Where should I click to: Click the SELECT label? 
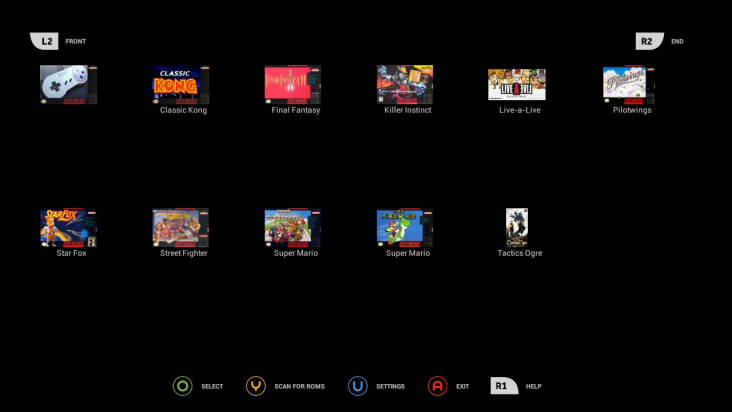pyautogui.click(x=212, y=386)
